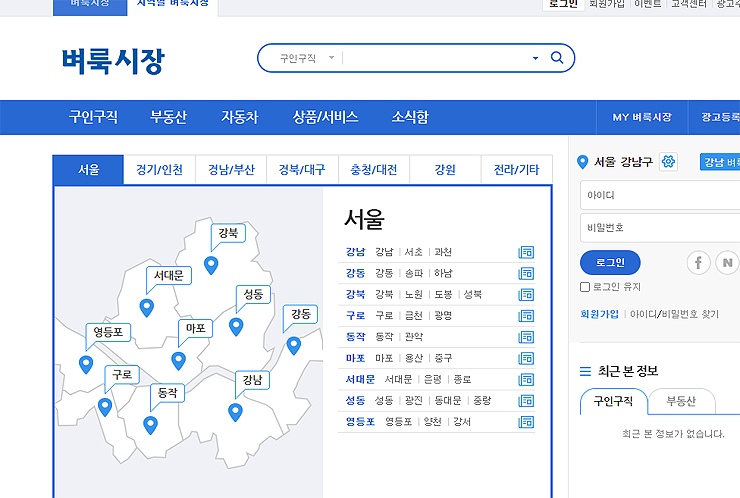Log in with the Naver N icon
Image resolution: width=740 pixels, height=498 pixels.
(727, 262)
